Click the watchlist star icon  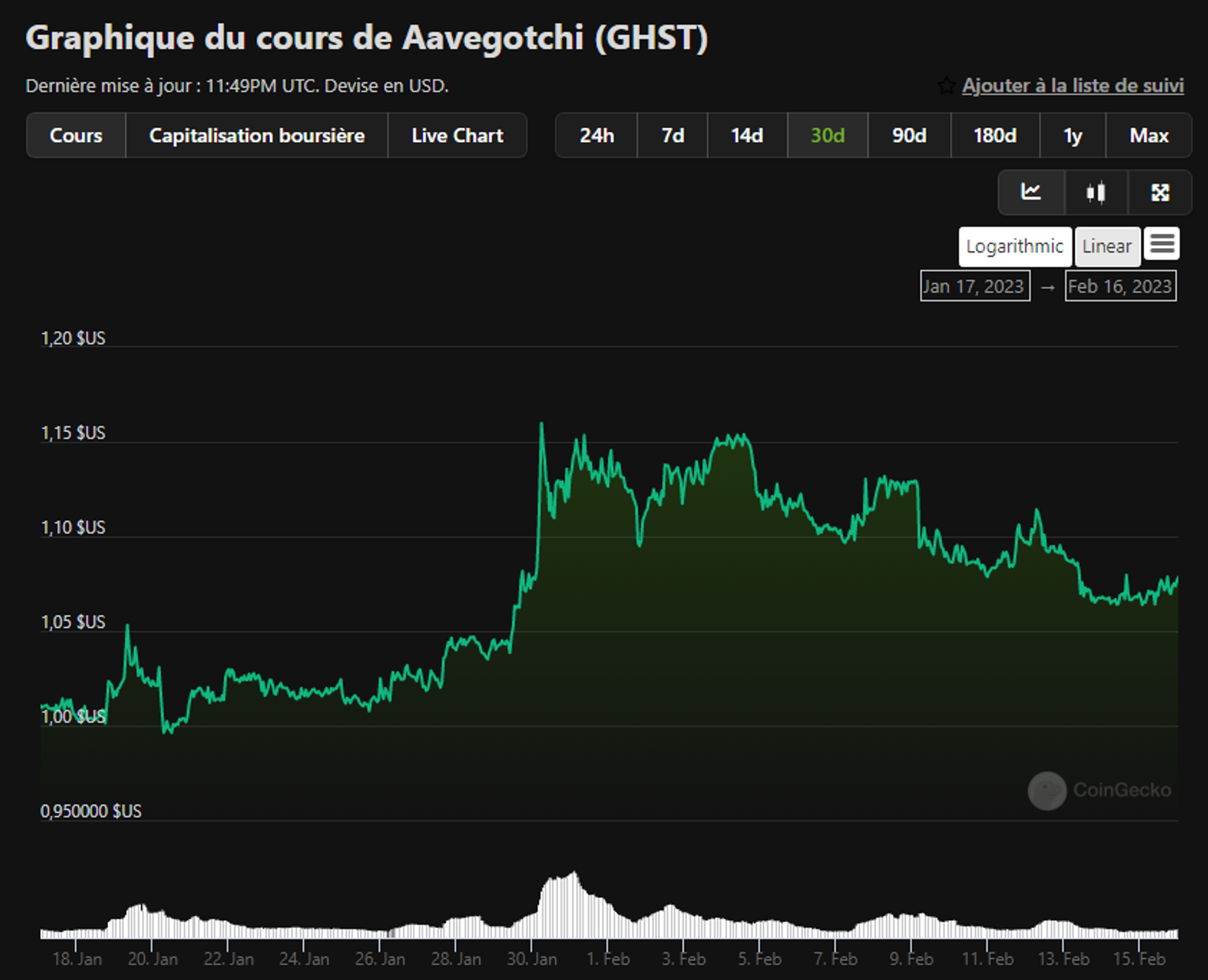(946, 86)
